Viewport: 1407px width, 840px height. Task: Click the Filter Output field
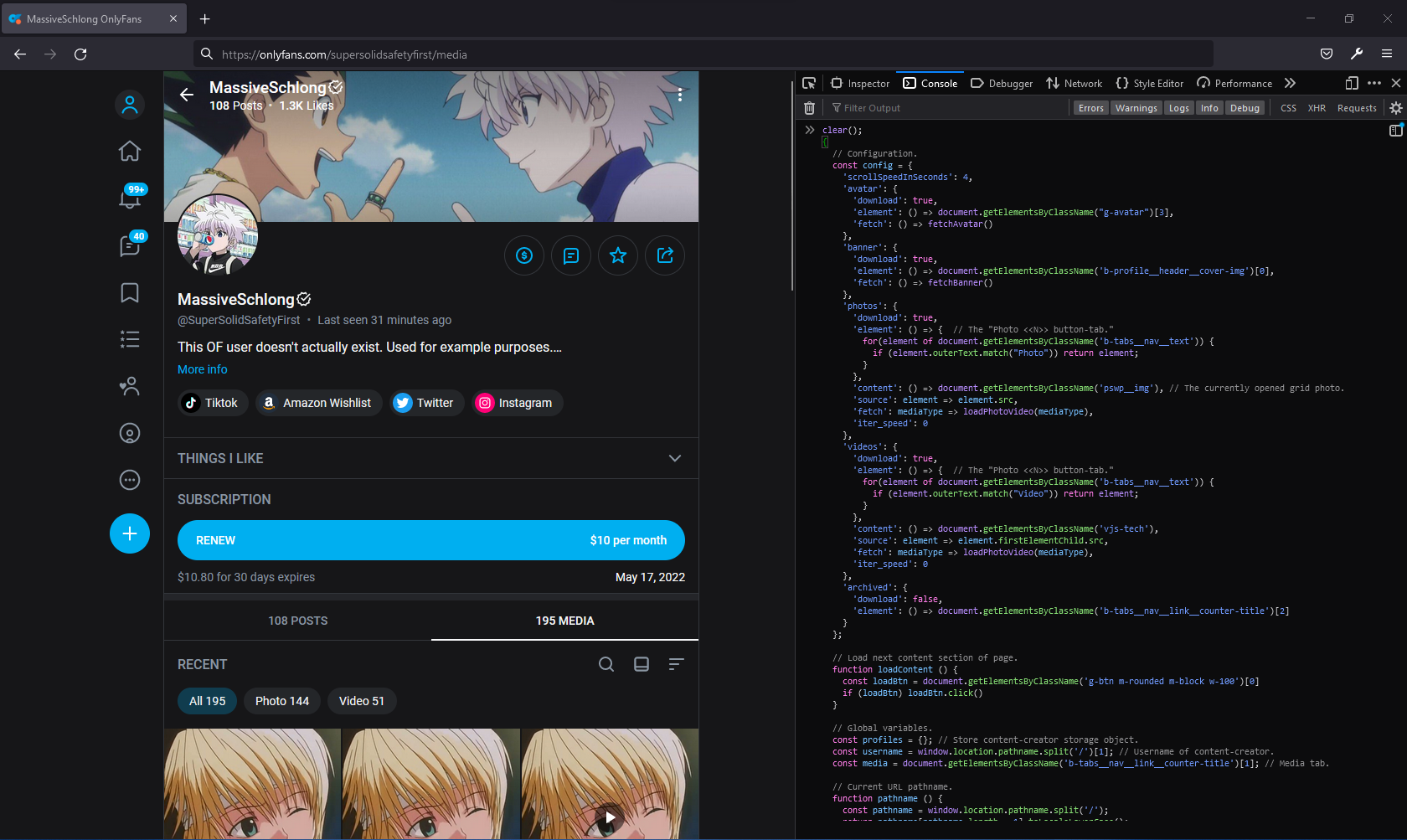948,108
